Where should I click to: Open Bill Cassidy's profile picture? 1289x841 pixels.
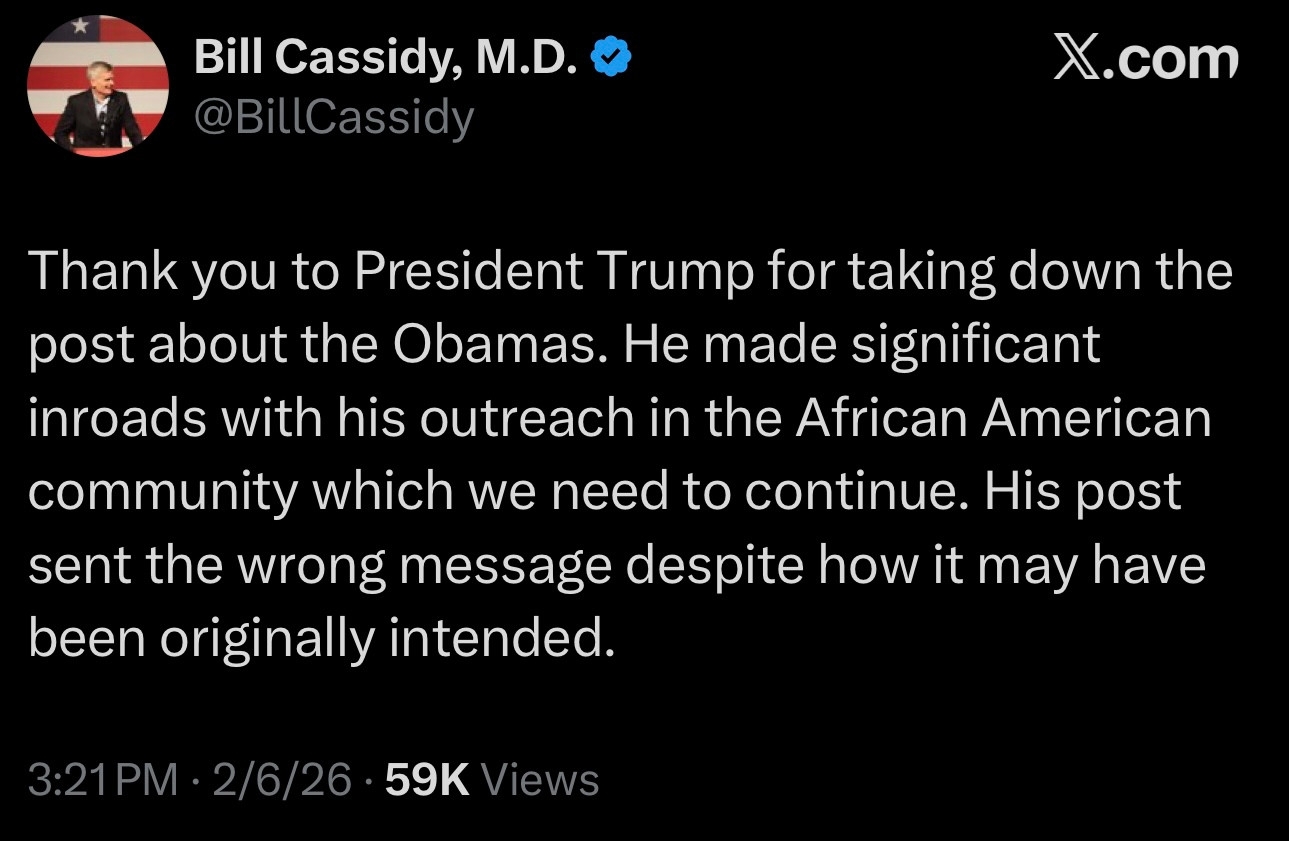(x=98, y=87)
